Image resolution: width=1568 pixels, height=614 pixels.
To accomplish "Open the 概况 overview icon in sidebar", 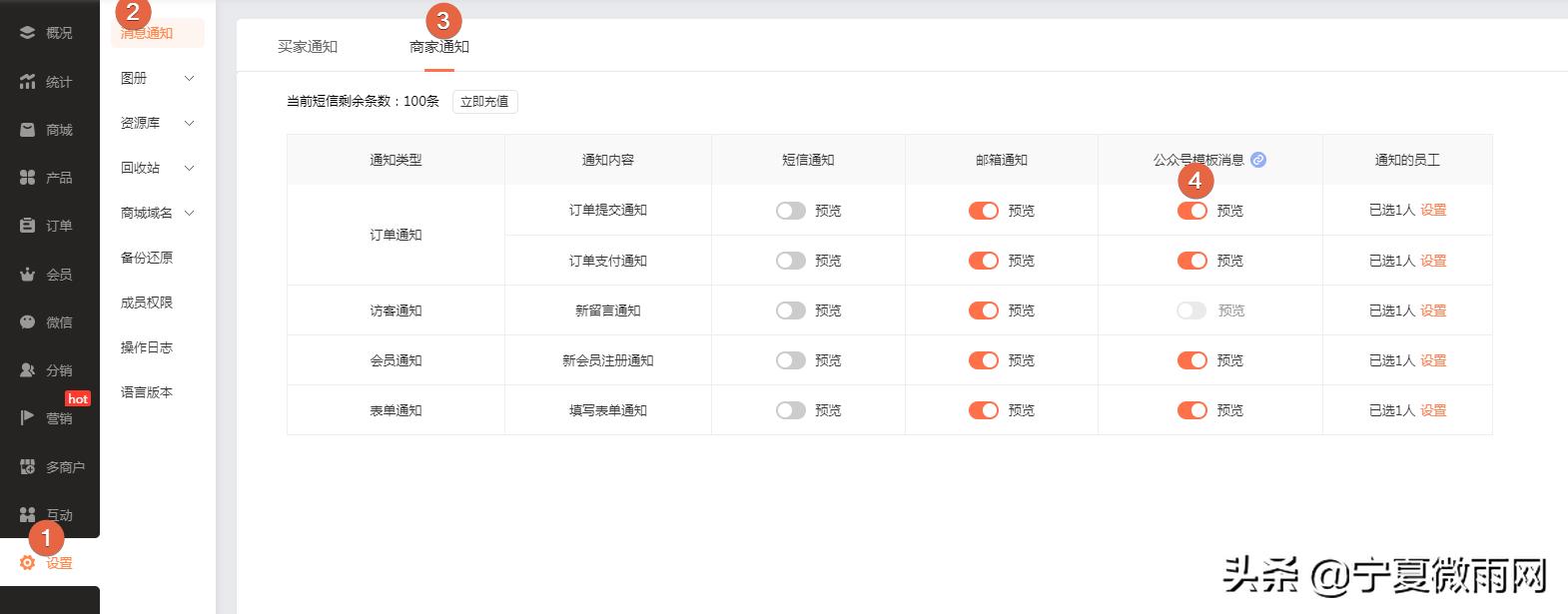I will (28, 33).
